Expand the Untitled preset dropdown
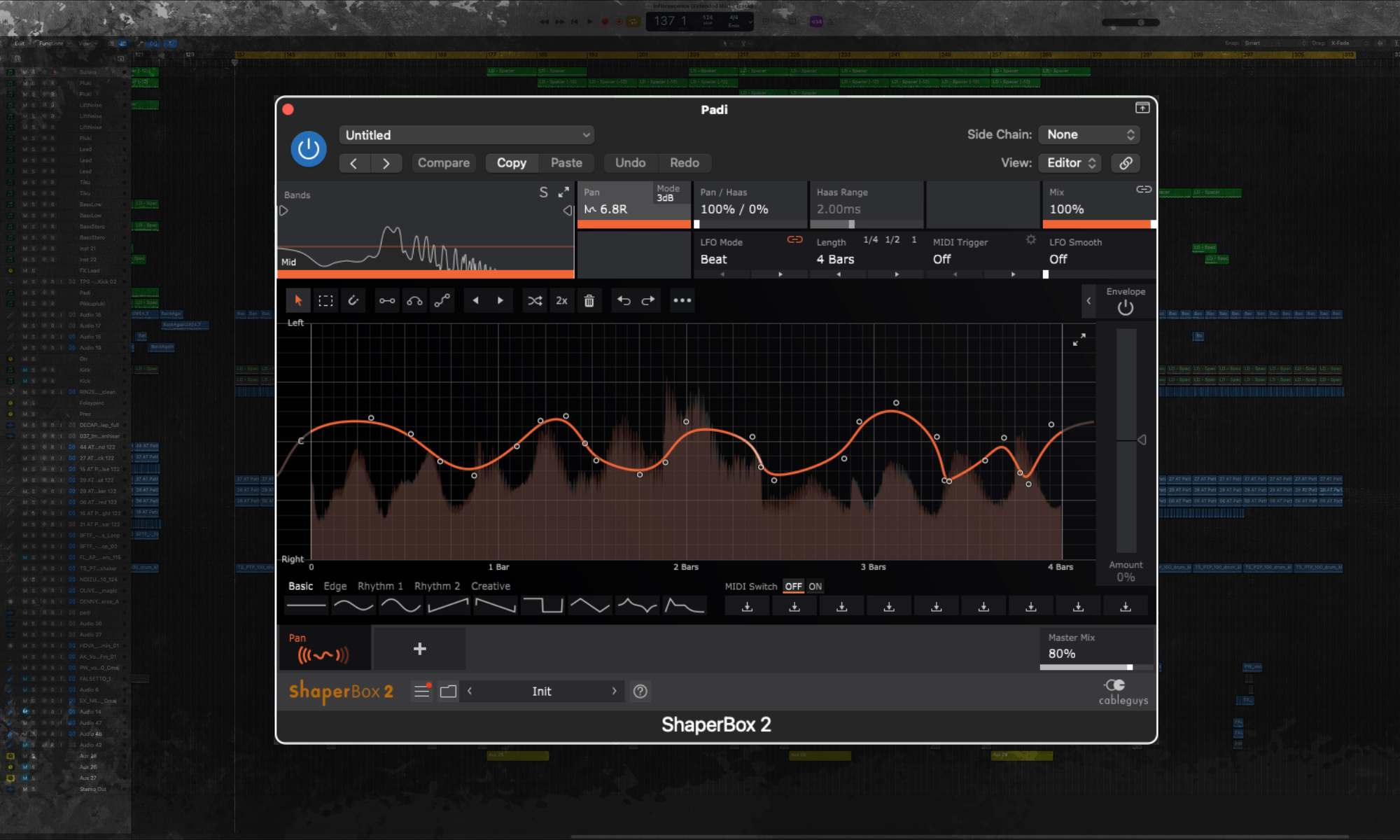The image size is (1400, 840). (x=466, y=135)
